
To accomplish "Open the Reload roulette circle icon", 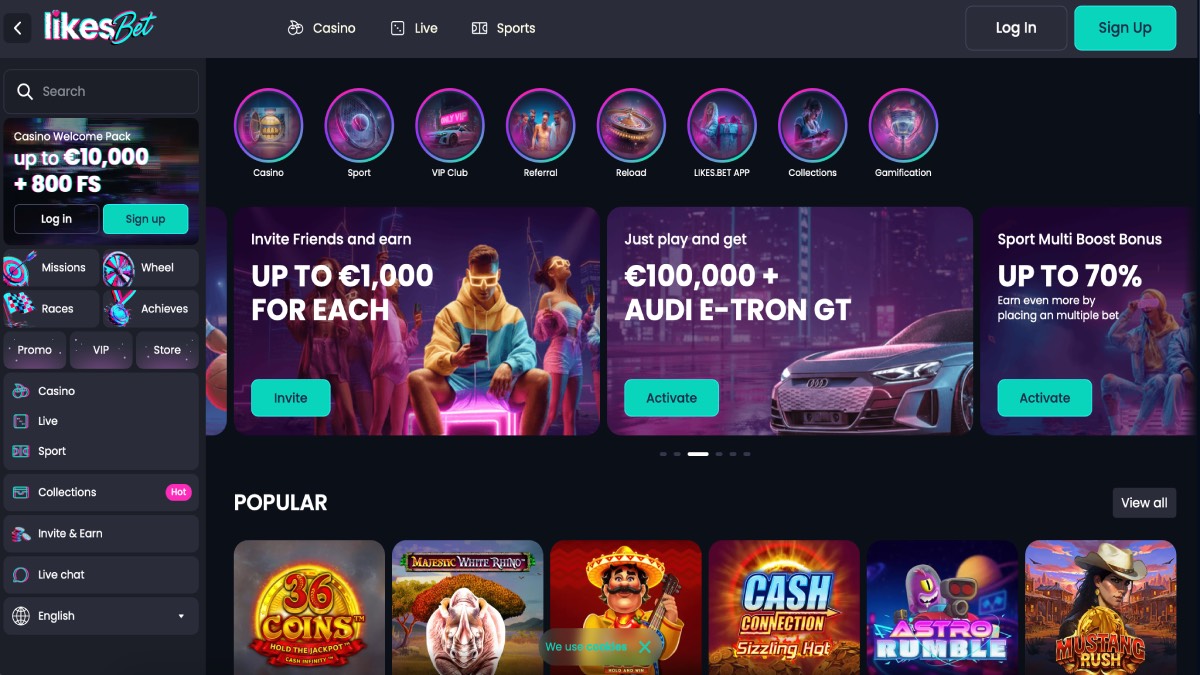I will tap(631, 124).
